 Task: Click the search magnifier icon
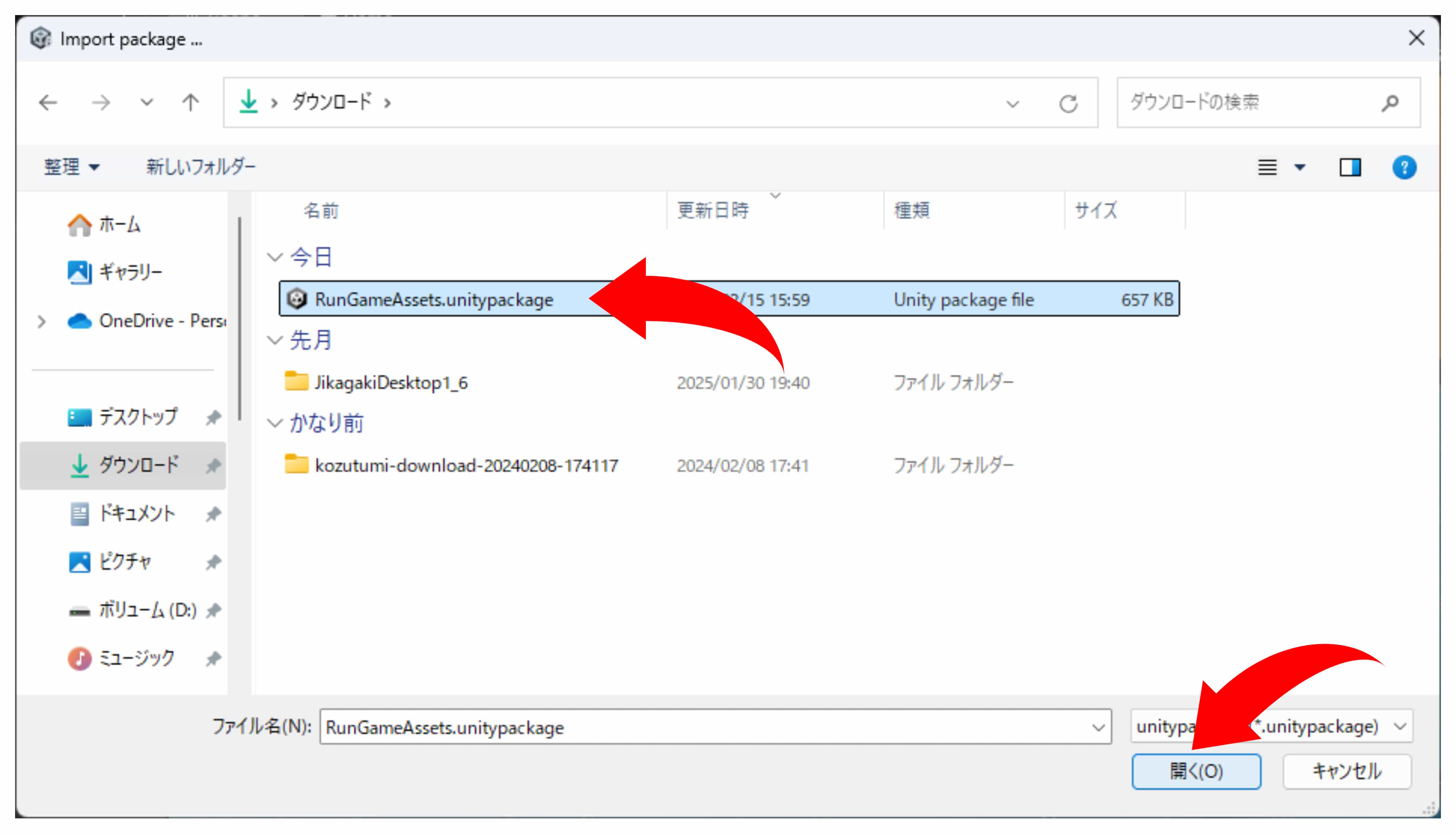click(1390, 103)
